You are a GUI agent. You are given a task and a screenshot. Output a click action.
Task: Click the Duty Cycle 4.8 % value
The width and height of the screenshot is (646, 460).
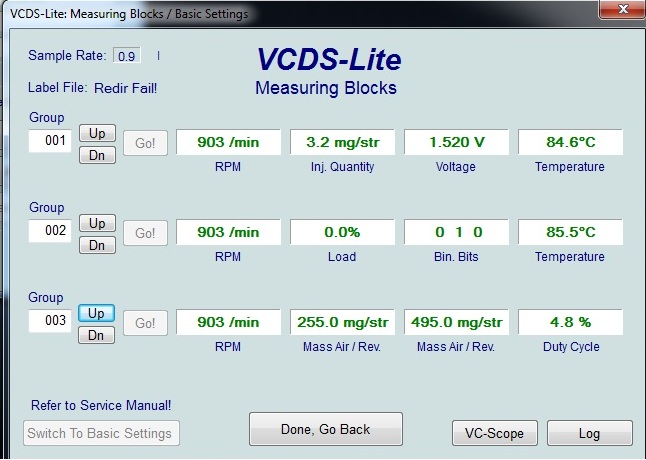(570, 322)
